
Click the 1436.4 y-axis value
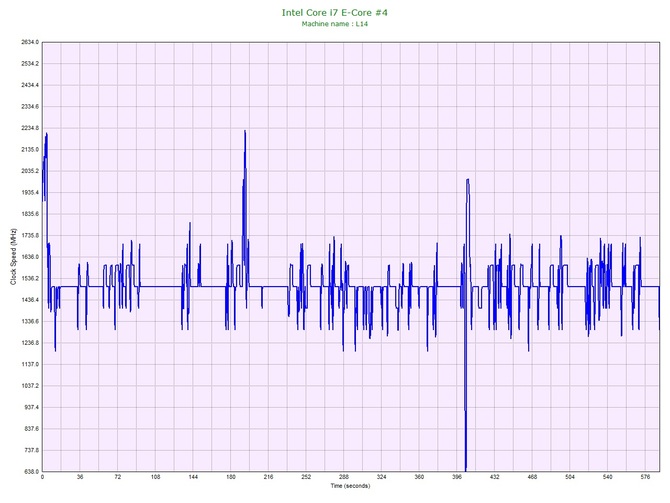click(x=30, y=300)
